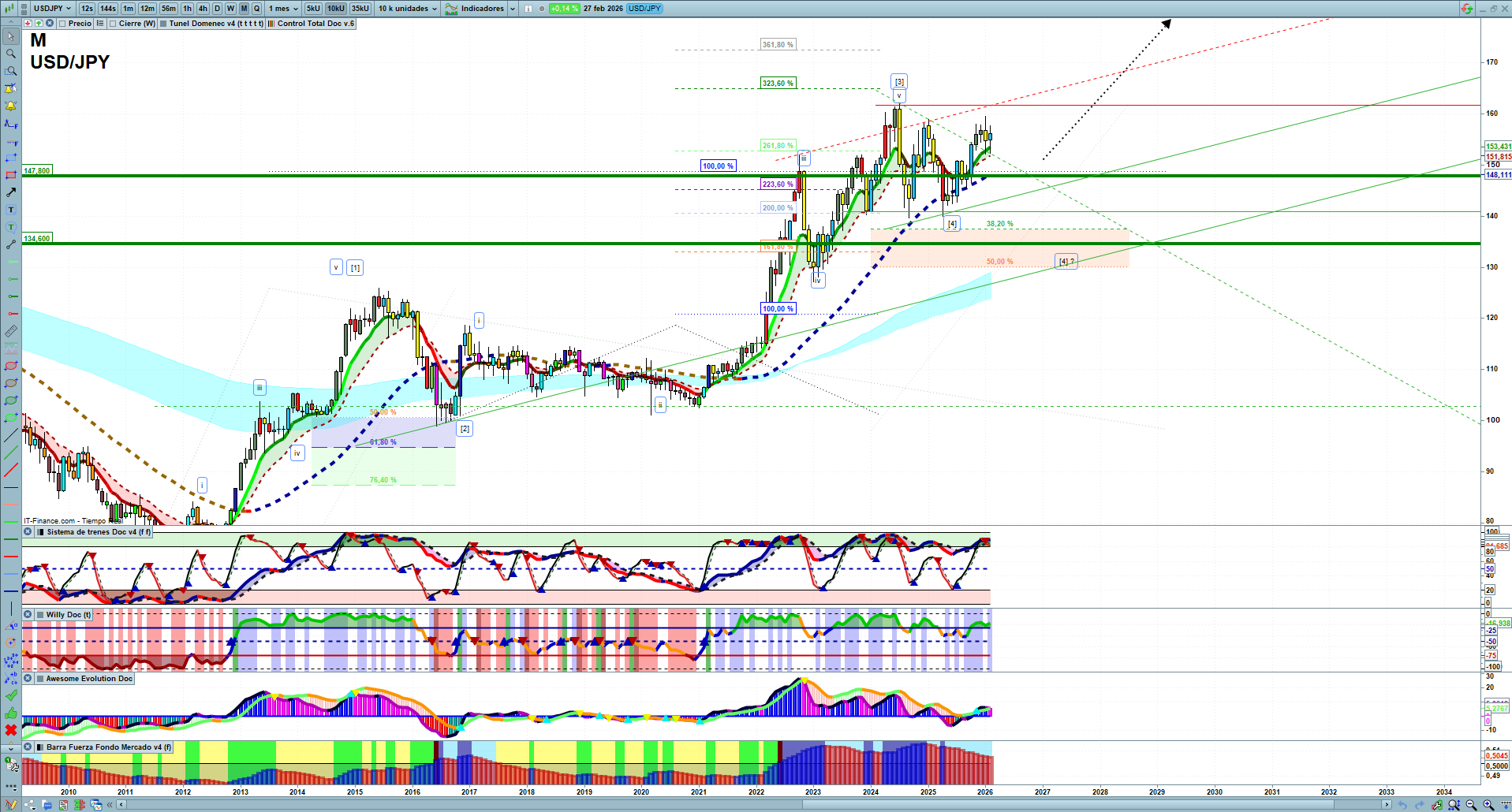
Task: Select the cursor pointer tool
Action: click(x=11, y=36)
